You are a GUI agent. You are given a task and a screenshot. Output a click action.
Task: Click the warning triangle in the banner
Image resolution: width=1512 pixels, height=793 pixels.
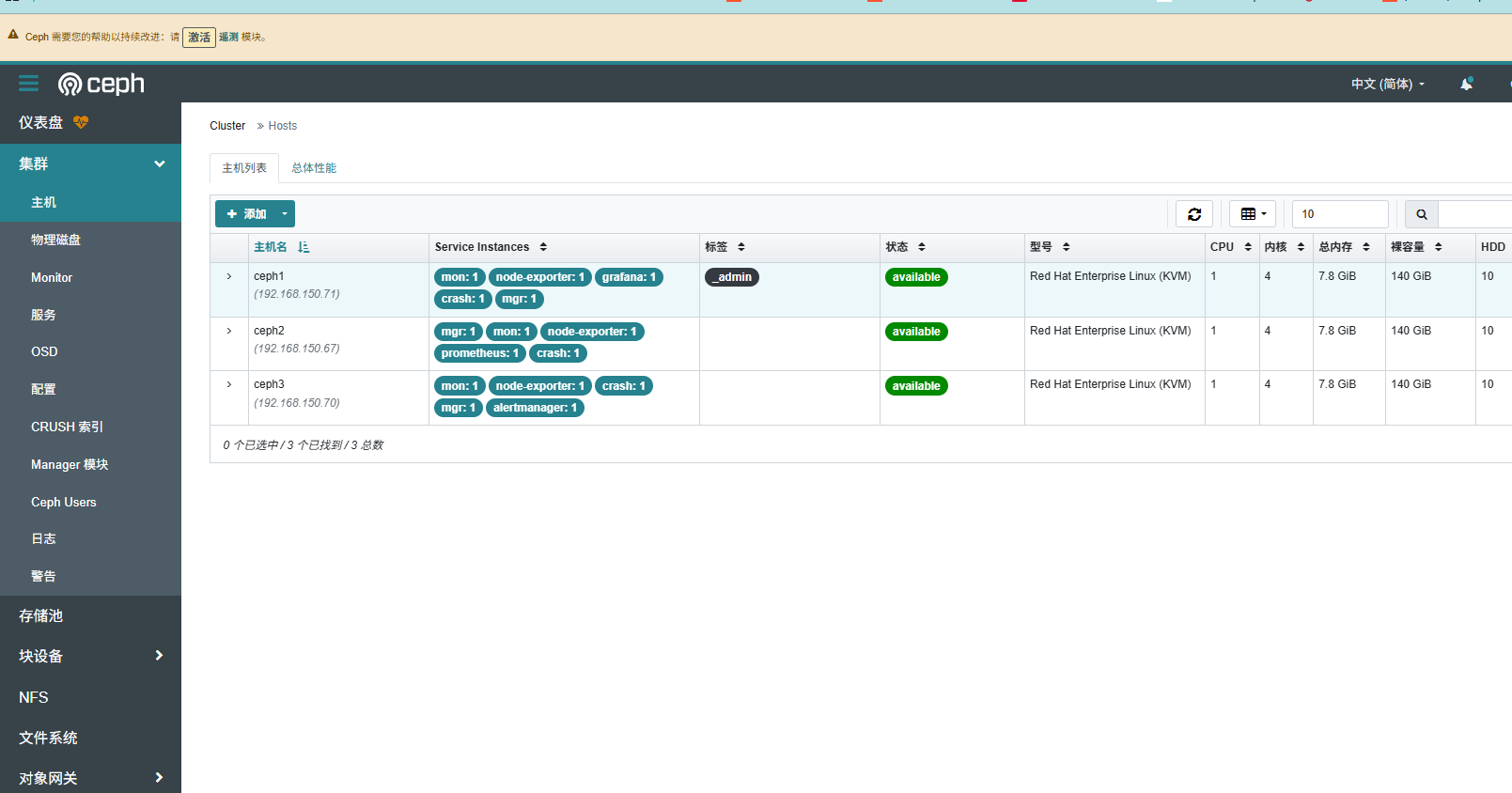click(x=13, y=35)
